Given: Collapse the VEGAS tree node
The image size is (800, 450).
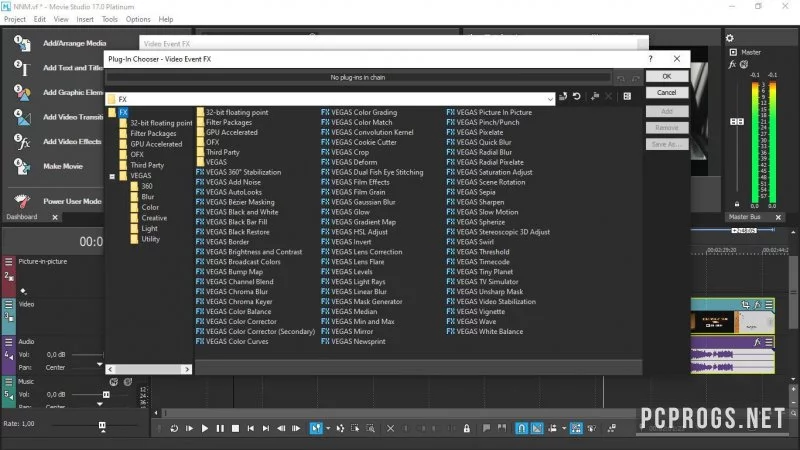Looking at the screenshot, I should [x=112, y=176].
